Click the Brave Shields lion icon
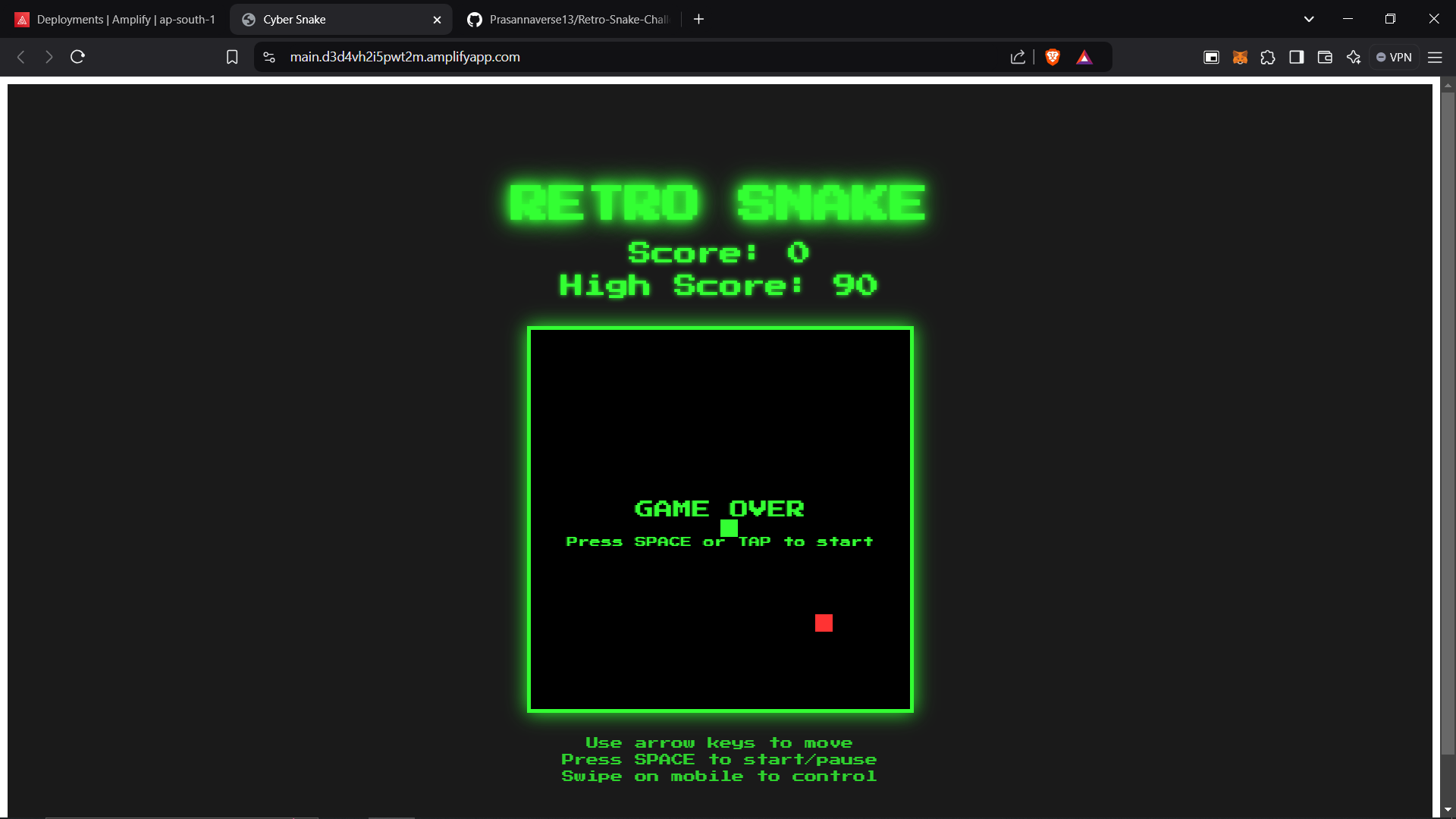This screenshot has width=1456, height=819. coord(1053,57)
